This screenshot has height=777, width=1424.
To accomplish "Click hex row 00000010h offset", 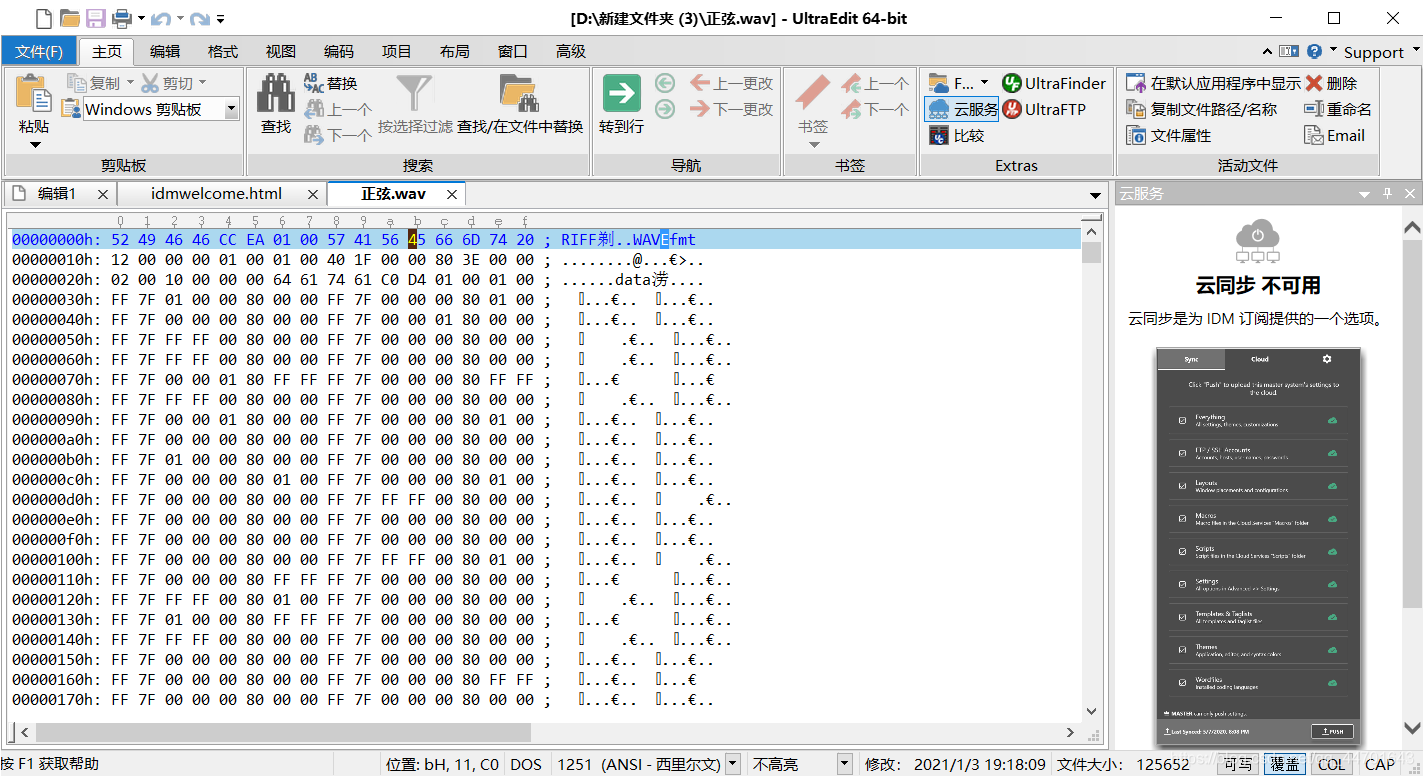I will point(54,260).
